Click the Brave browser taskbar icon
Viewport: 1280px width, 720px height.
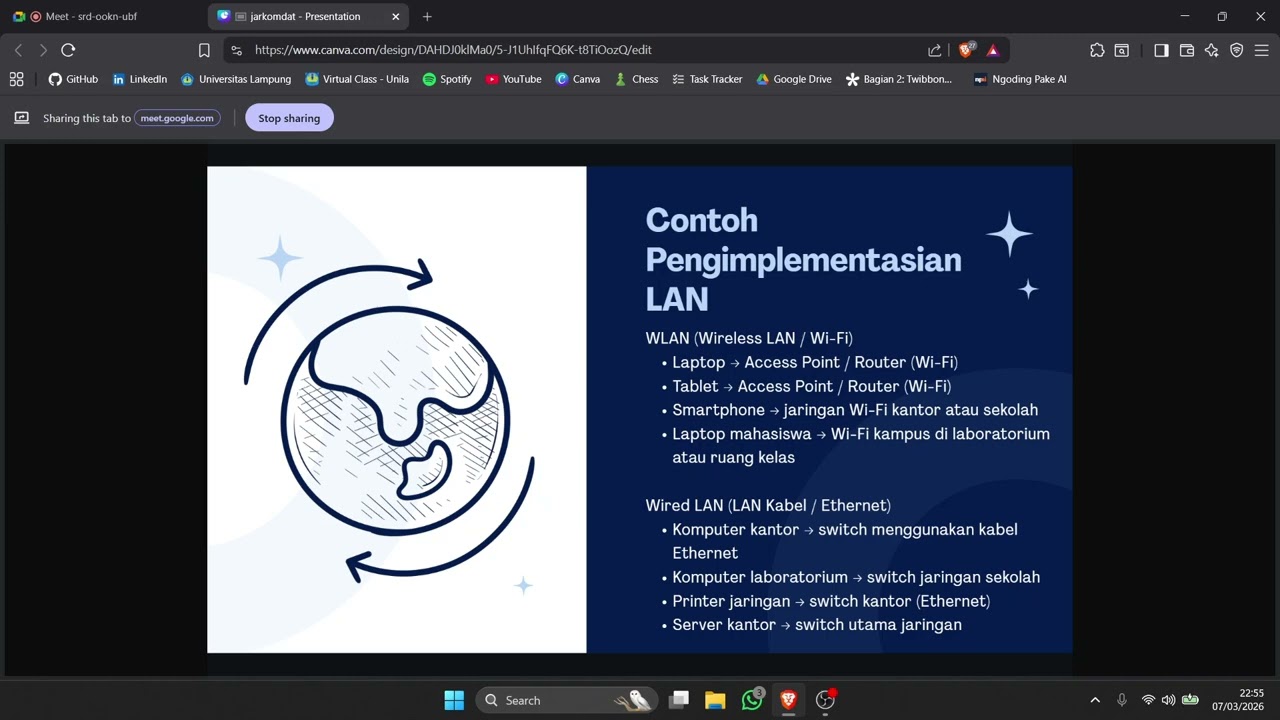pyautogui.click(x=788, y=700)
